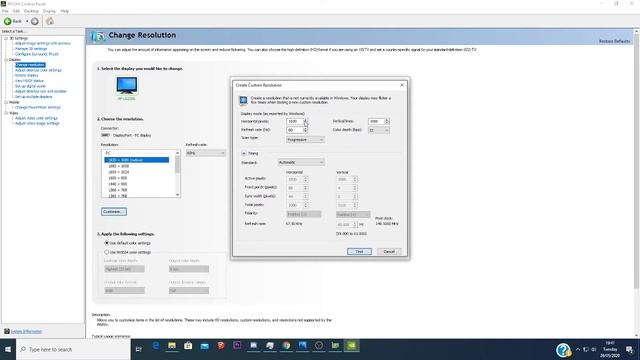Click the resolution list scrollbar
Screen dimensions: 640x360
pos(178,173)
